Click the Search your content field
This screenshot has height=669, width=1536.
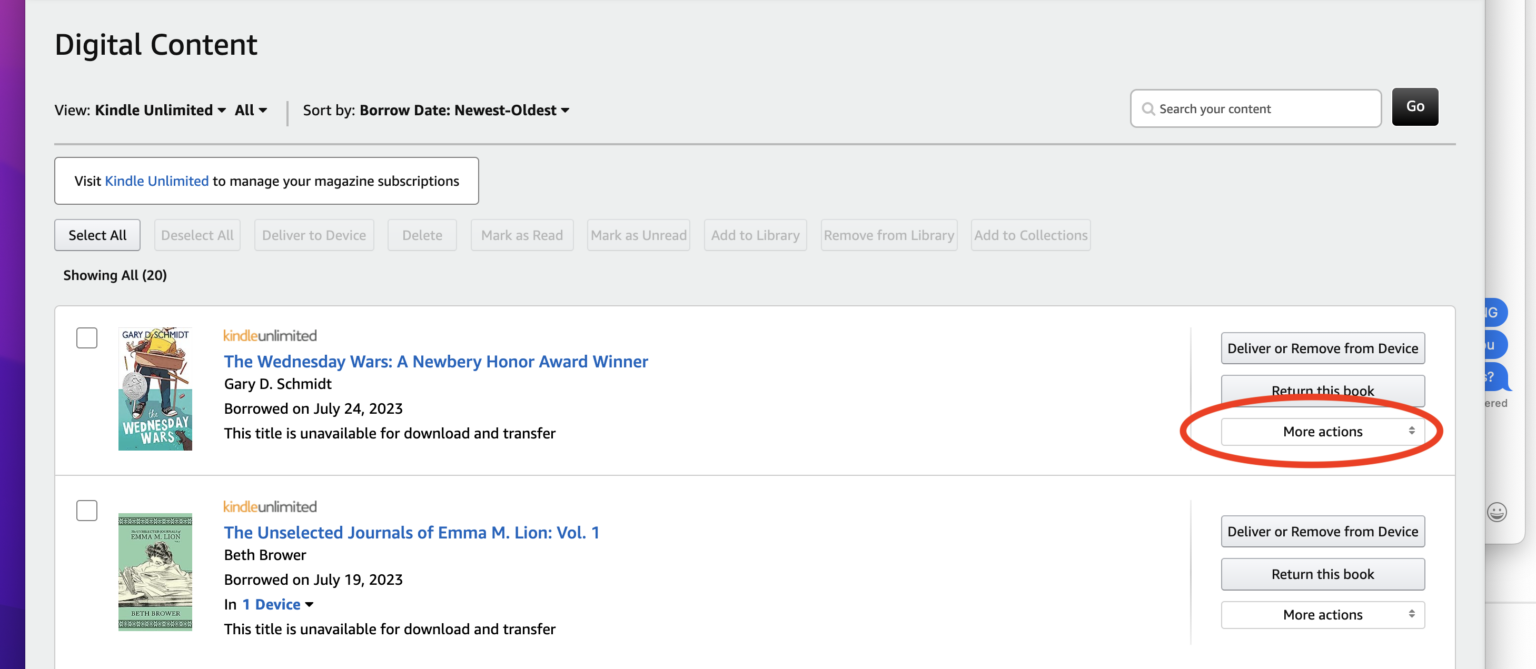pyautogui.click(x=1255, y=108)
